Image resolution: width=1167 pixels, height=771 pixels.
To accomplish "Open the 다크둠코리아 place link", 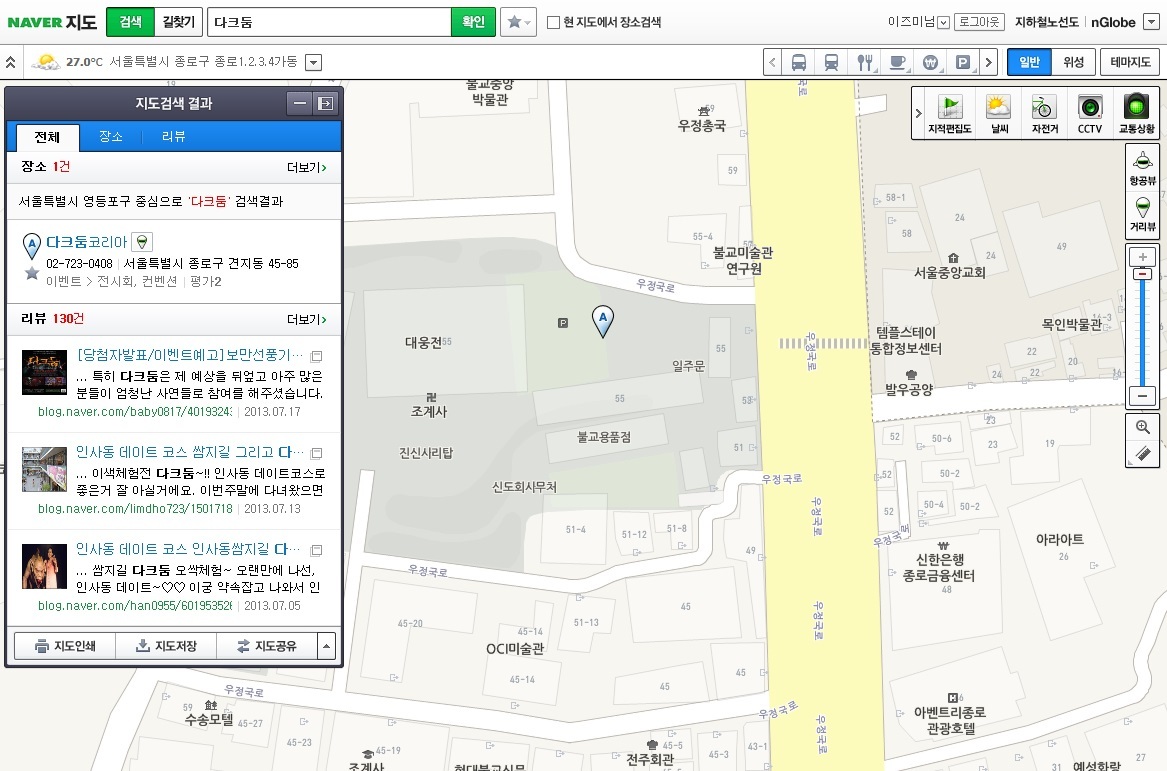I will (86, 242).
